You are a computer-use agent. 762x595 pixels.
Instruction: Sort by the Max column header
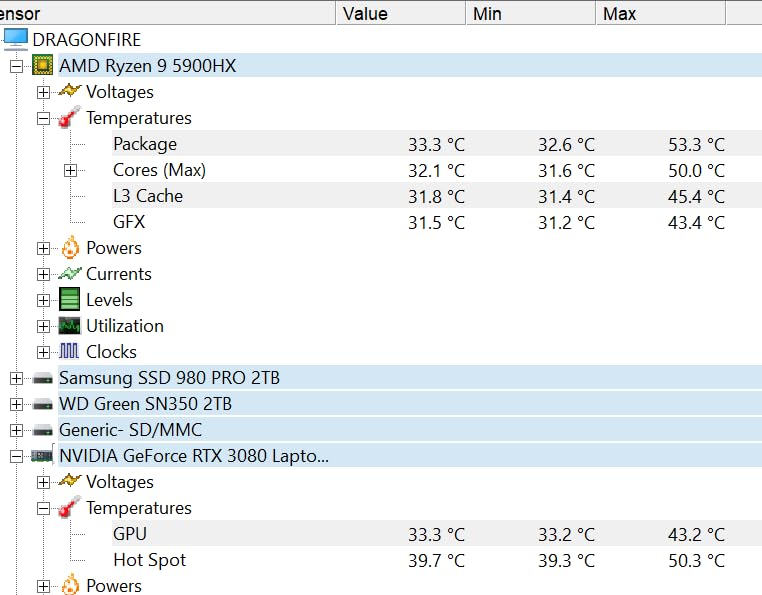point(661,13)
